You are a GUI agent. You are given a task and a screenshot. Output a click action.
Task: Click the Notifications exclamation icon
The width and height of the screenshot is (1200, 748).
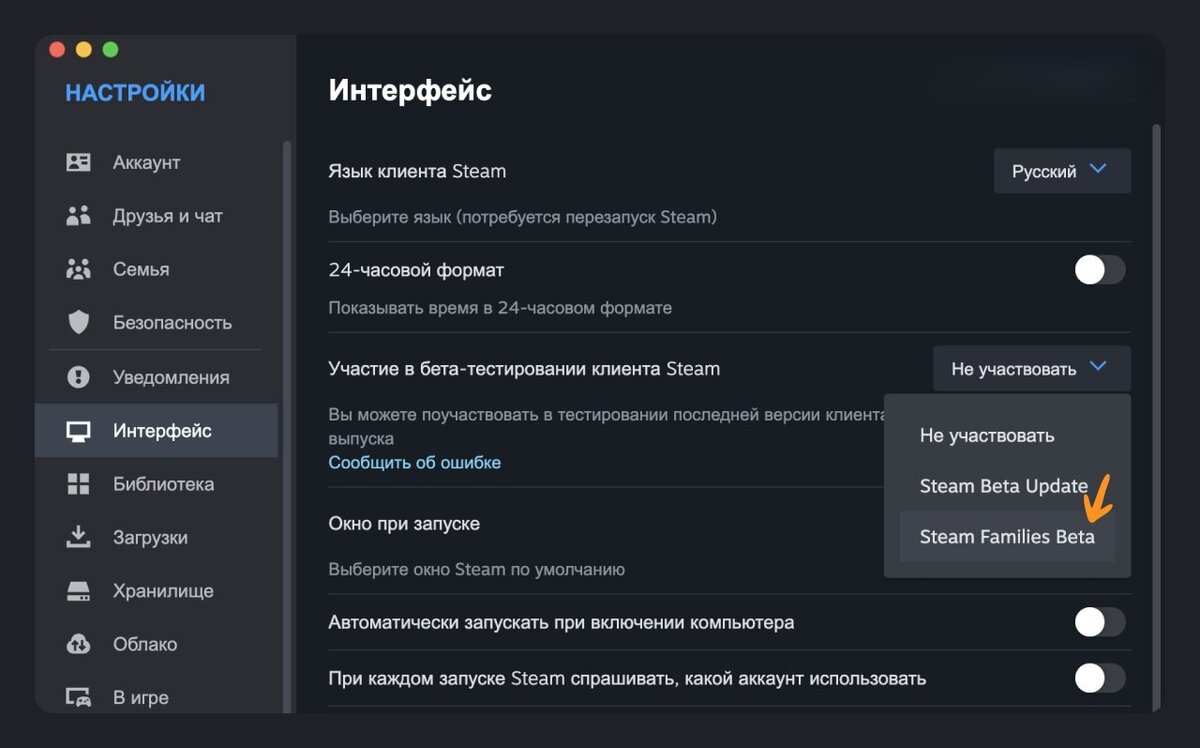78,377
